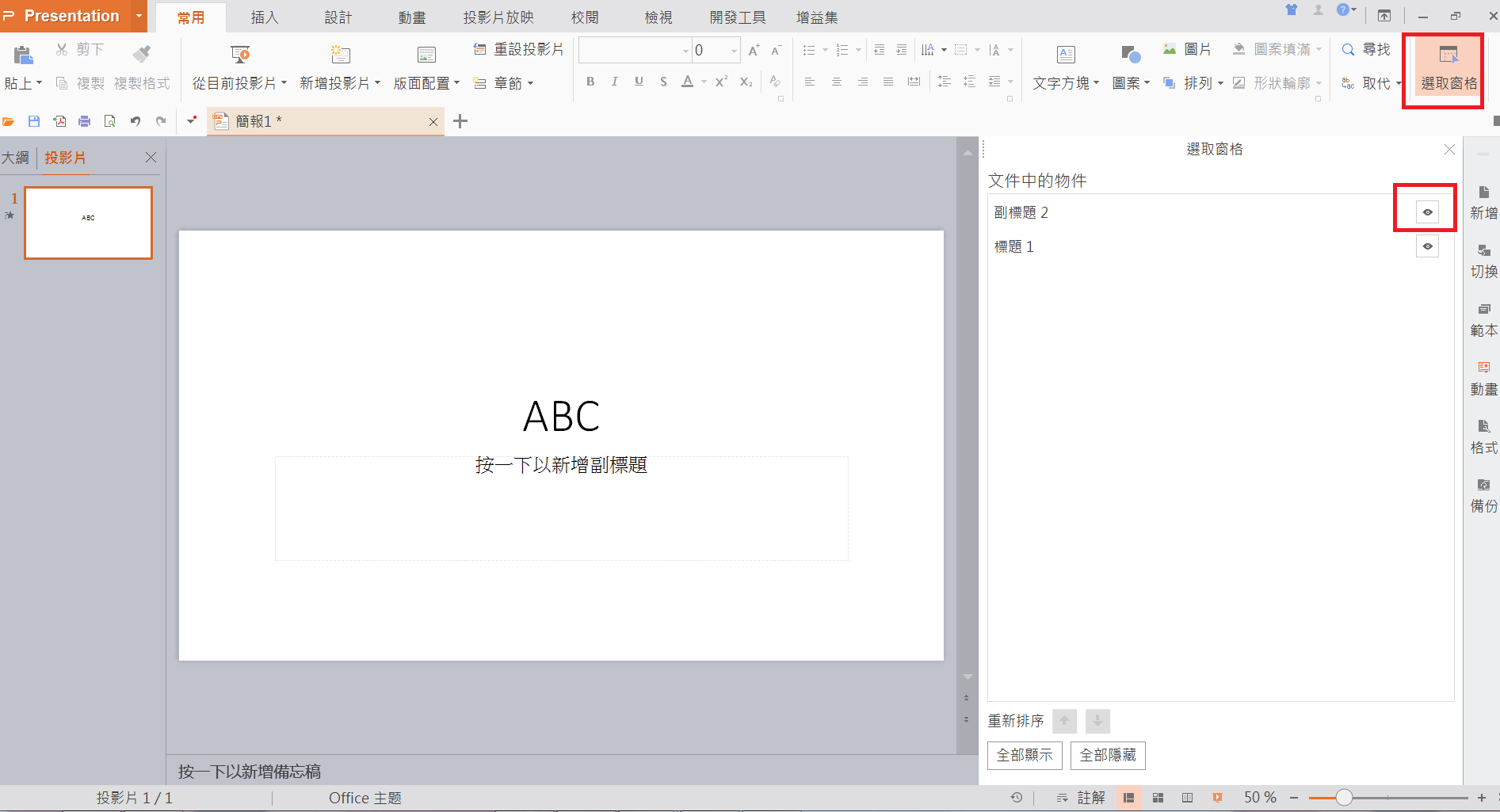Decrease font size with A- icon
This screenshot has height=812, width=1500.
tap(777, 50)
